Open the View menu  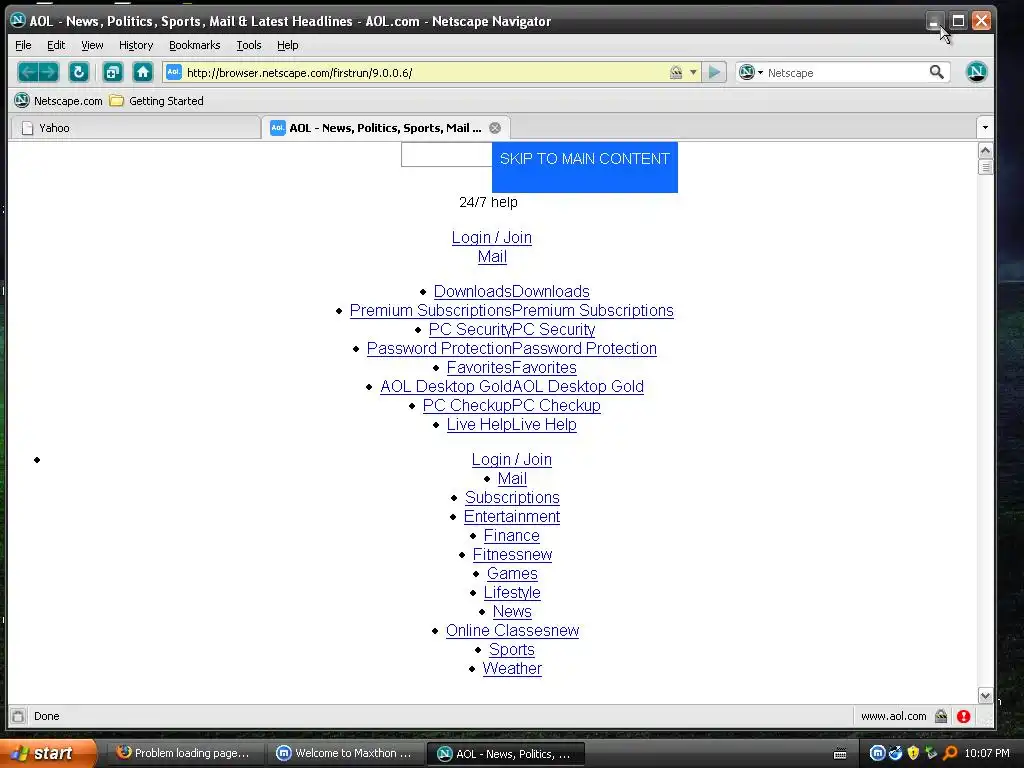92,45
